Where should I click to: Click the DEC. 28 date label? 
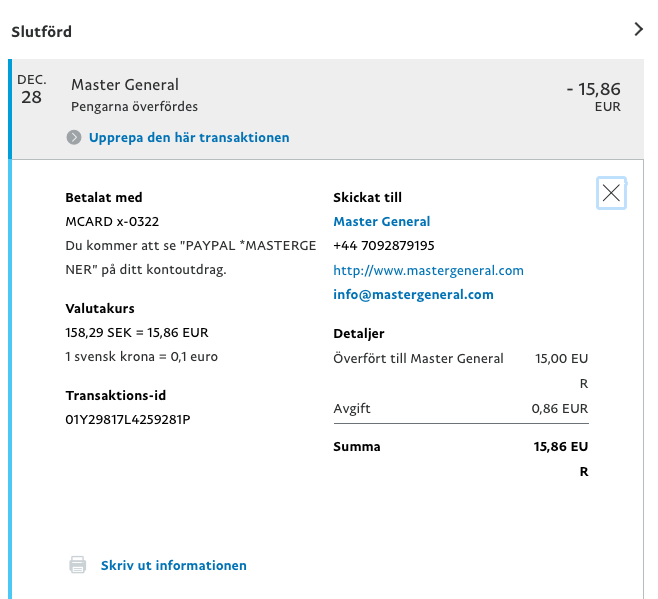[31, 89]
